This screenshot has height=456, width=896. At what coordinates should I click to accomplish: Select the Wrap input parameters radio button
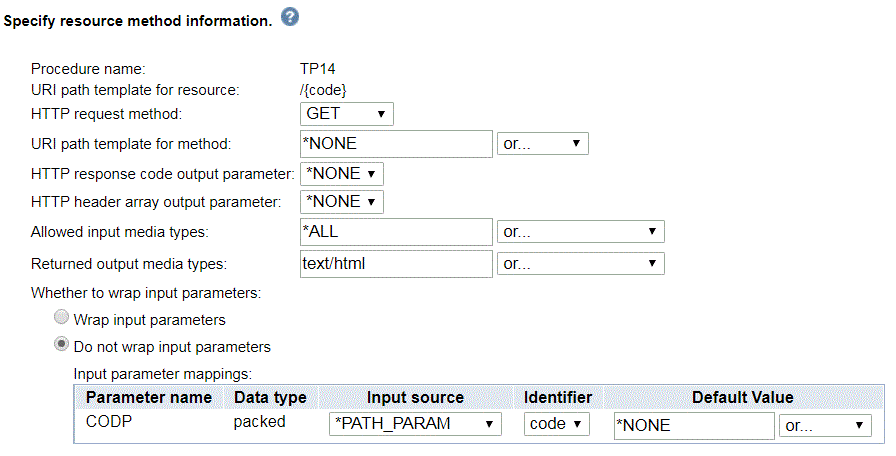[x=61, y=317]
